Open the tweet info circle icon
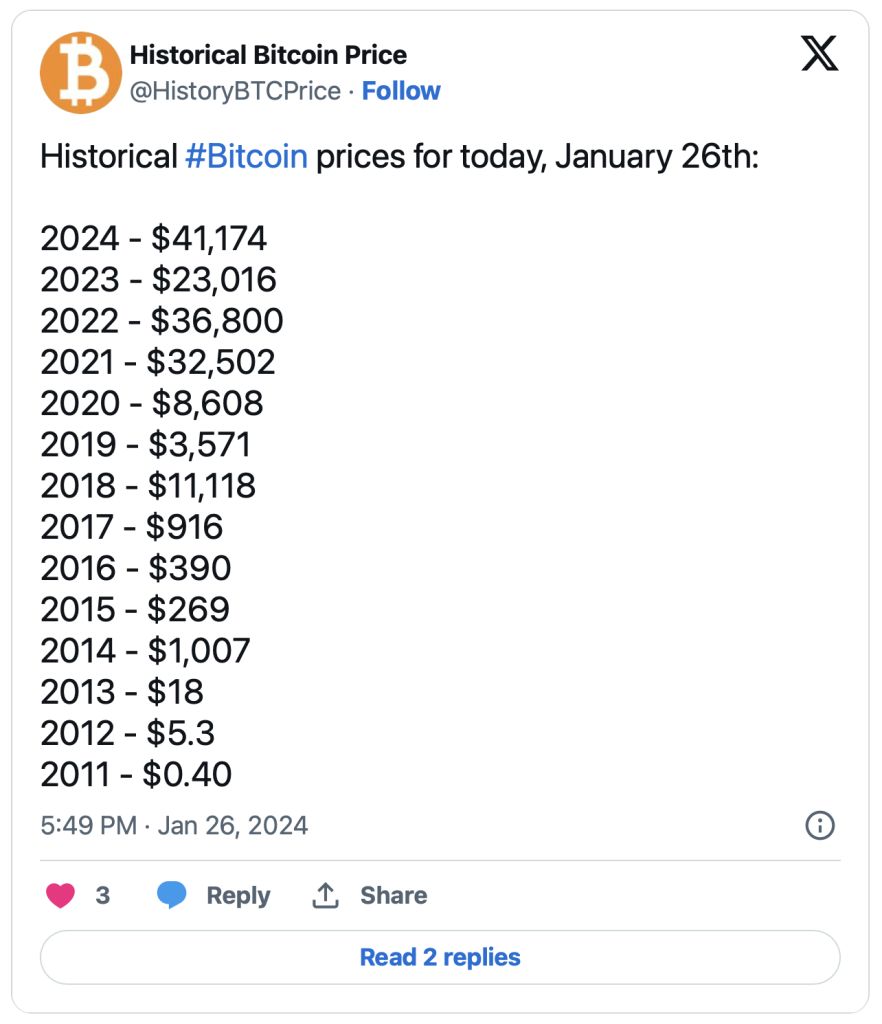The height and width of the screenshot is (1024, 882). [820, 825]
